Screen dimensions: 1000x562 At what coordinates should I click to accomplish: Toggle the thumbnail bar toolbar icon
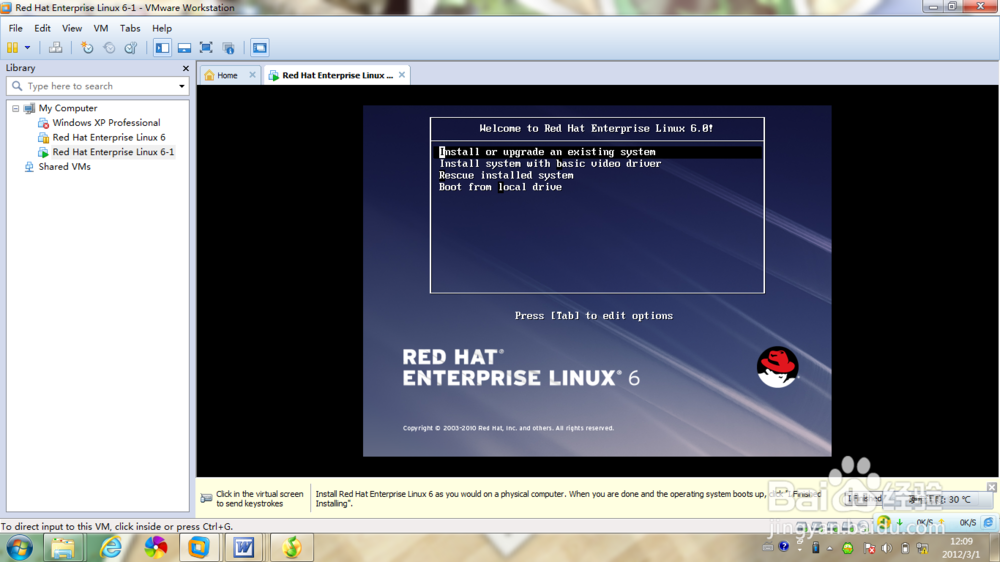(184, 48)
